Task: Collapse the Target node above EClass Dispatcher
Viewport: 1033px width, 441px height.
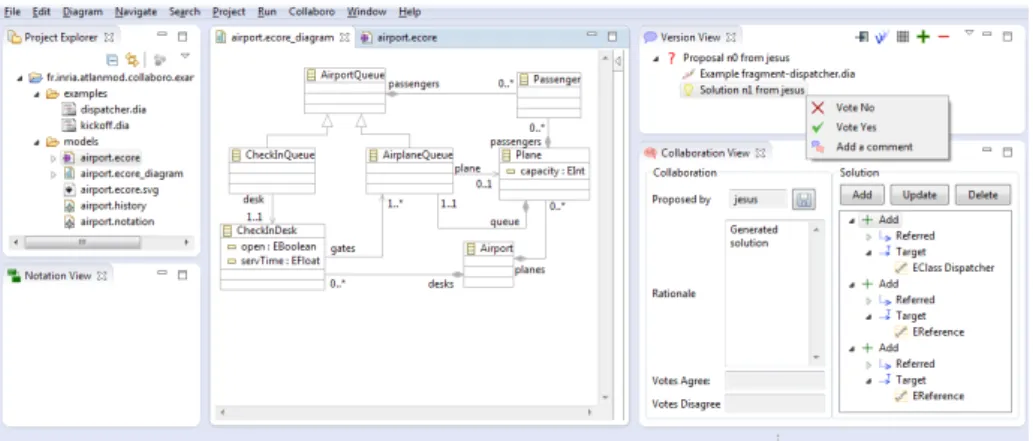Action: [x=868, y=252]
